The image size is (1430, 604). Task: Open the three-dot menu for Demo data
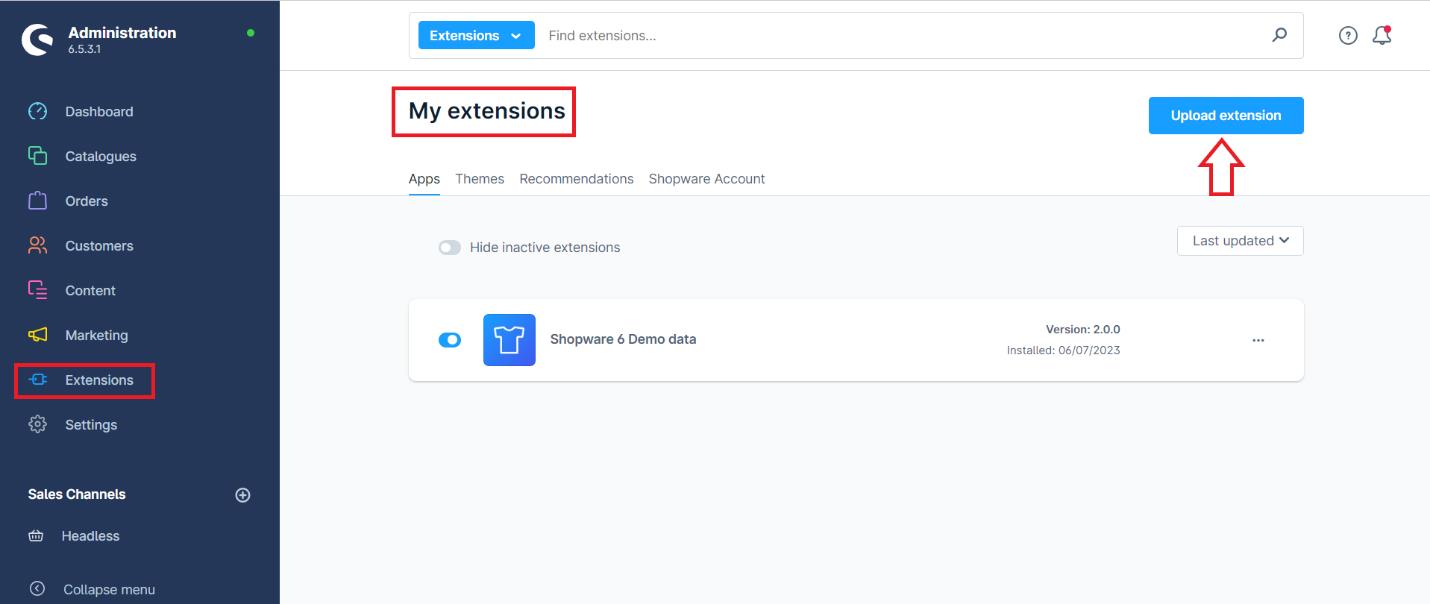click(x=1258, y=340)
